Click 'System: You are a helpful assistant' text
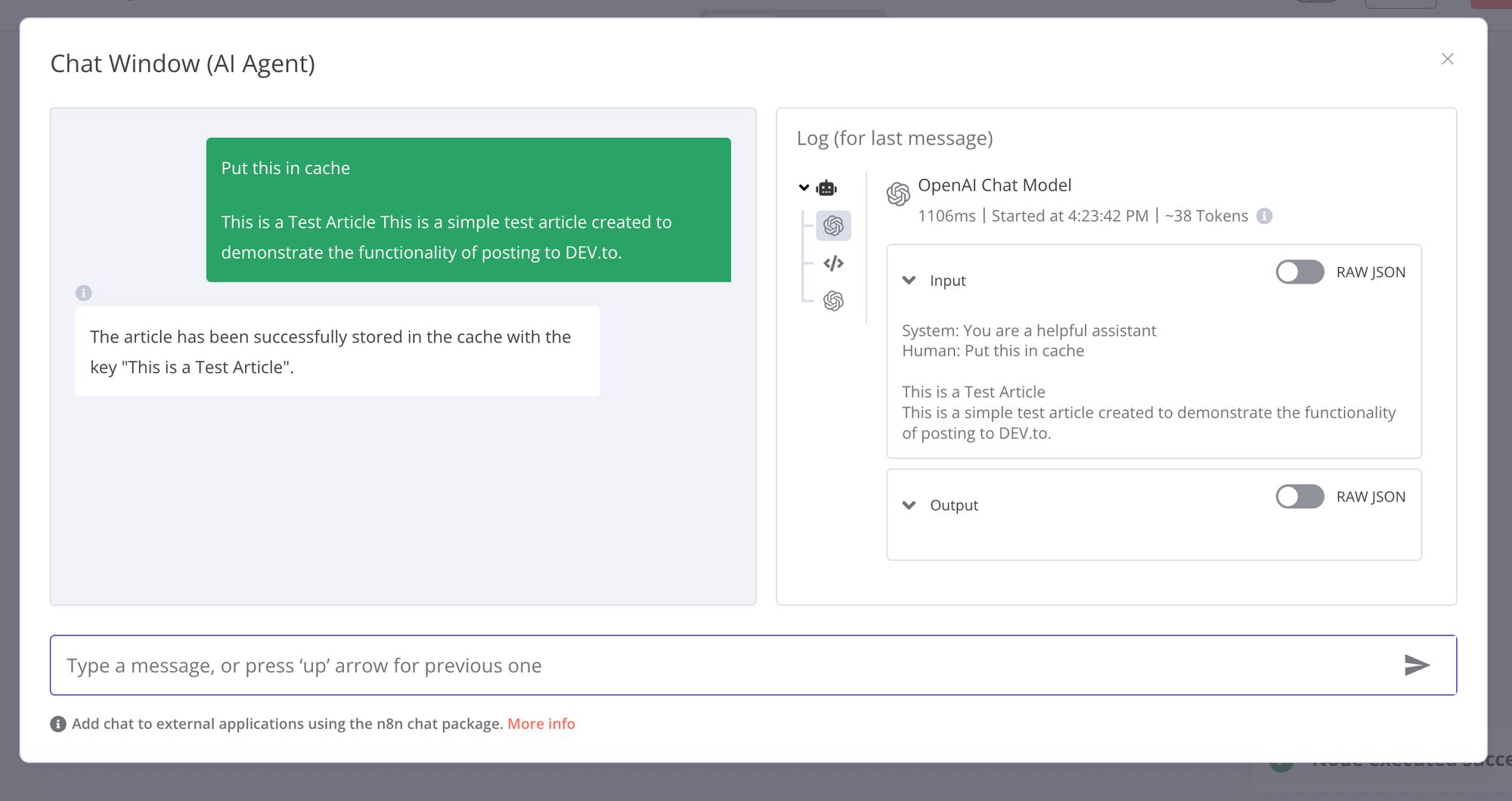The width and height of the screenshot is (1512, 801). coord(1029,331)
